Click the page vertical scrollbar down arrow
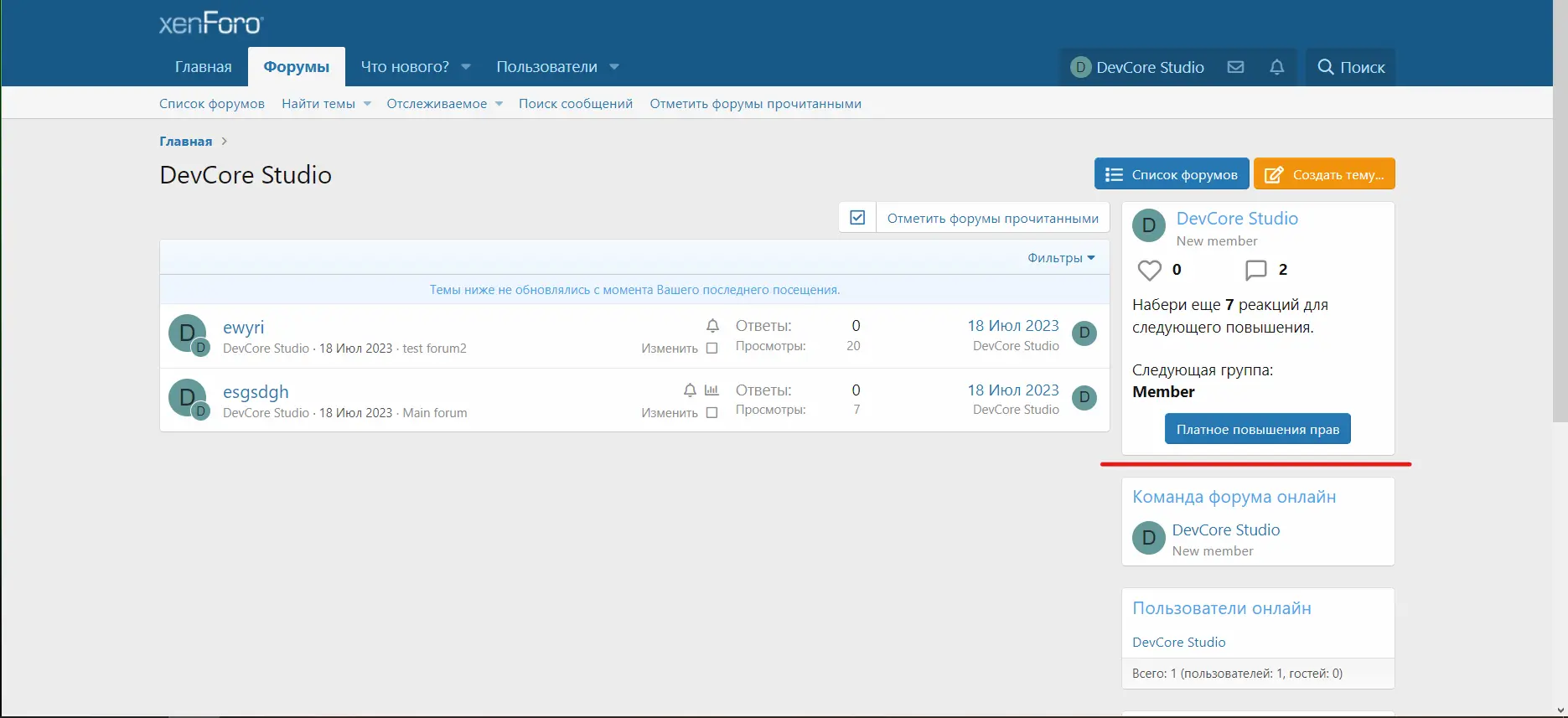 coord(1560,710)
